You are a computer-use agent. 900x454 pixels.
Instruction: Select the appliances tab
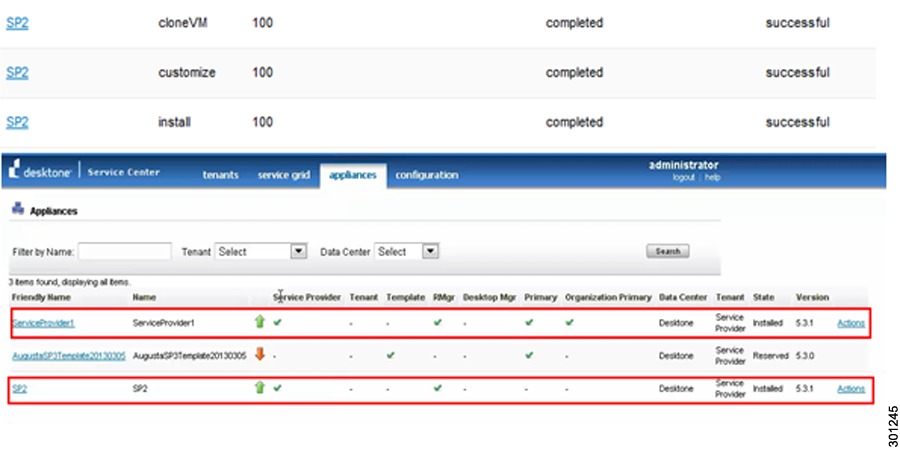point(352,175)
